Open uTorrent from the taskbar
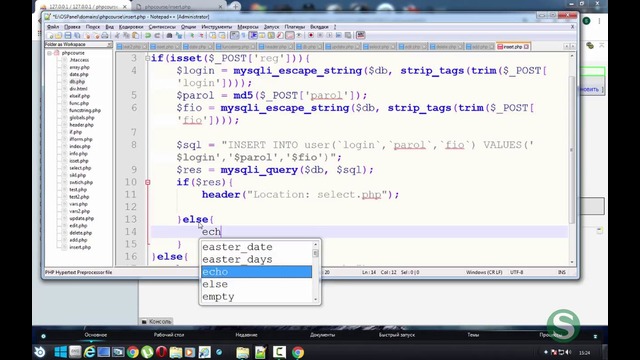The width and height of the screenshot is (640, 360). point(147,352)
